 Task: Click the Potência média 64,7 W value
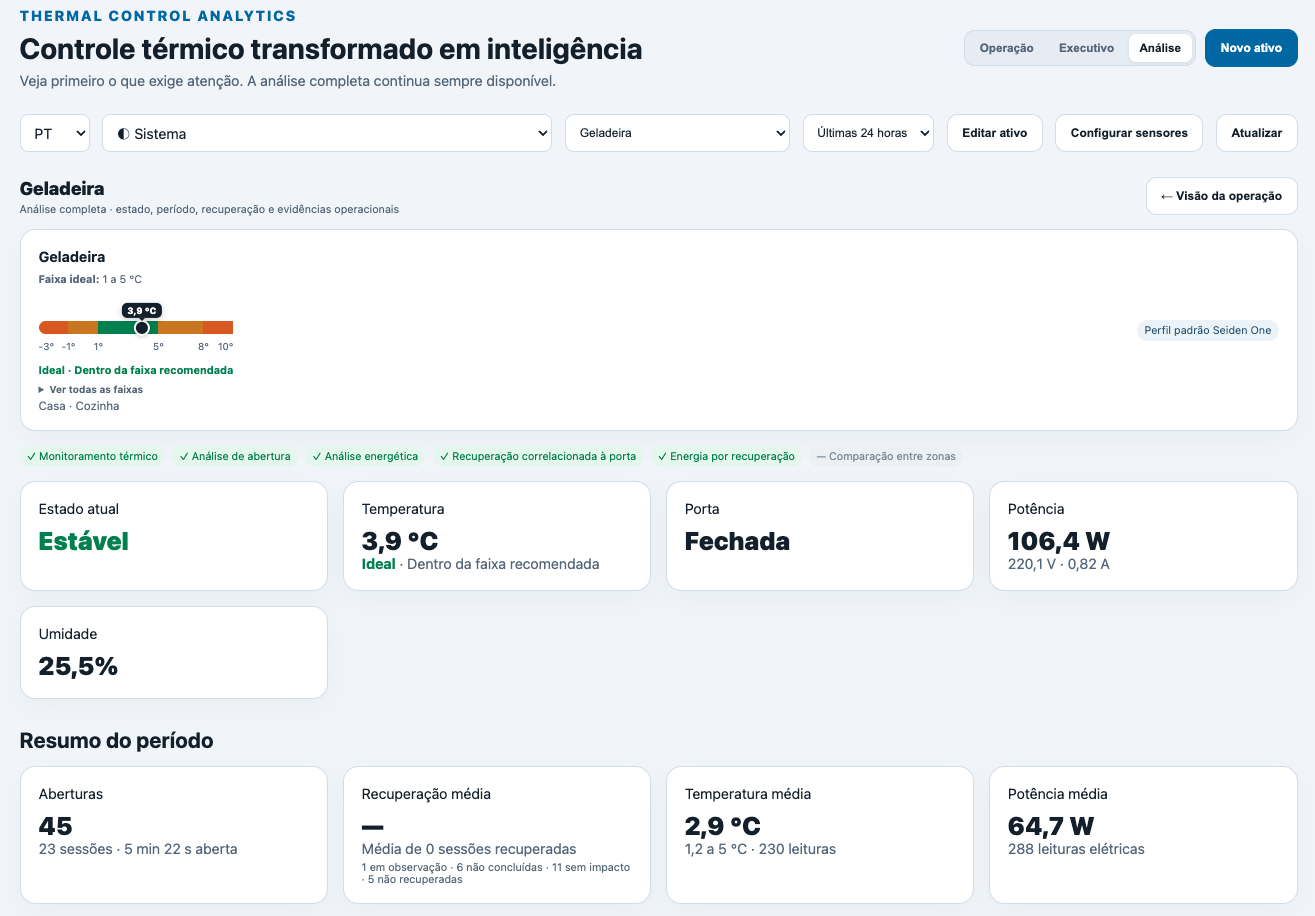(x=1051, y=826)
